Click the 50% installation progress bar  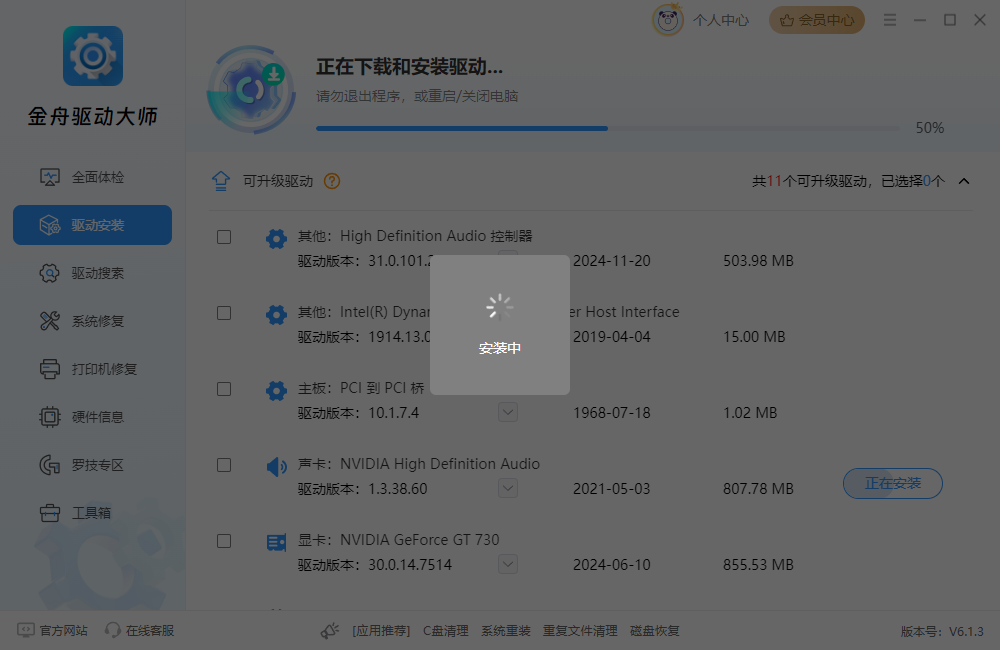(x=608, y=128)
